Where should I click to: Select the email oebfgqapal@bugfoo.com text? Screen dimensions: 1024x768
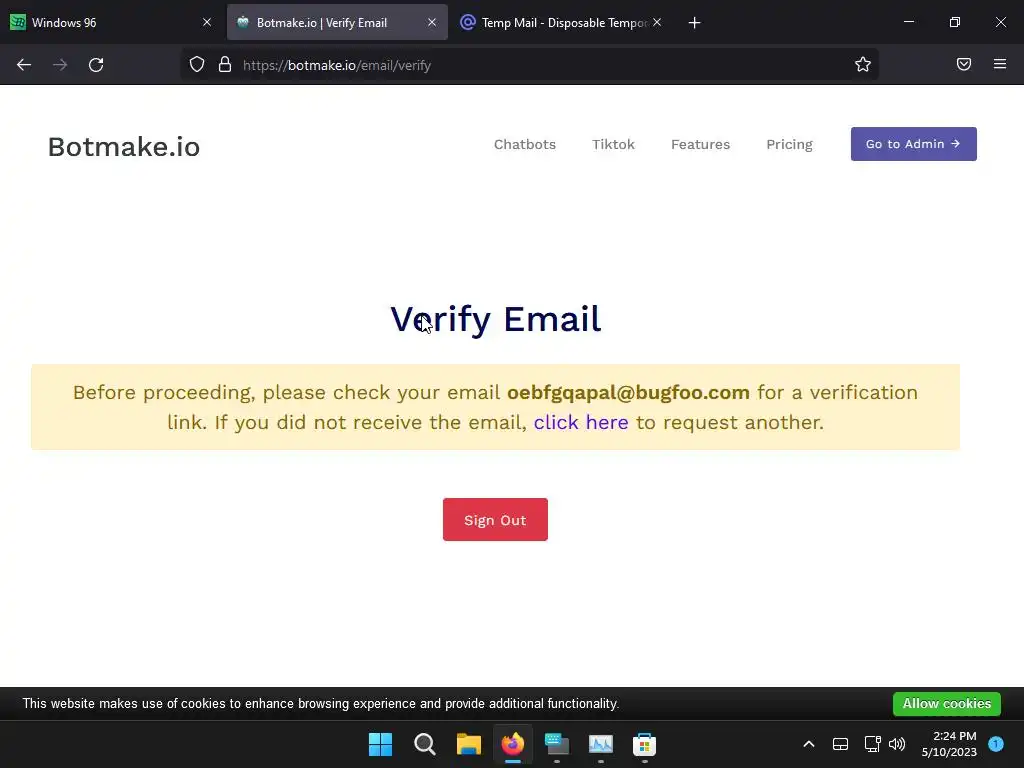628,392
